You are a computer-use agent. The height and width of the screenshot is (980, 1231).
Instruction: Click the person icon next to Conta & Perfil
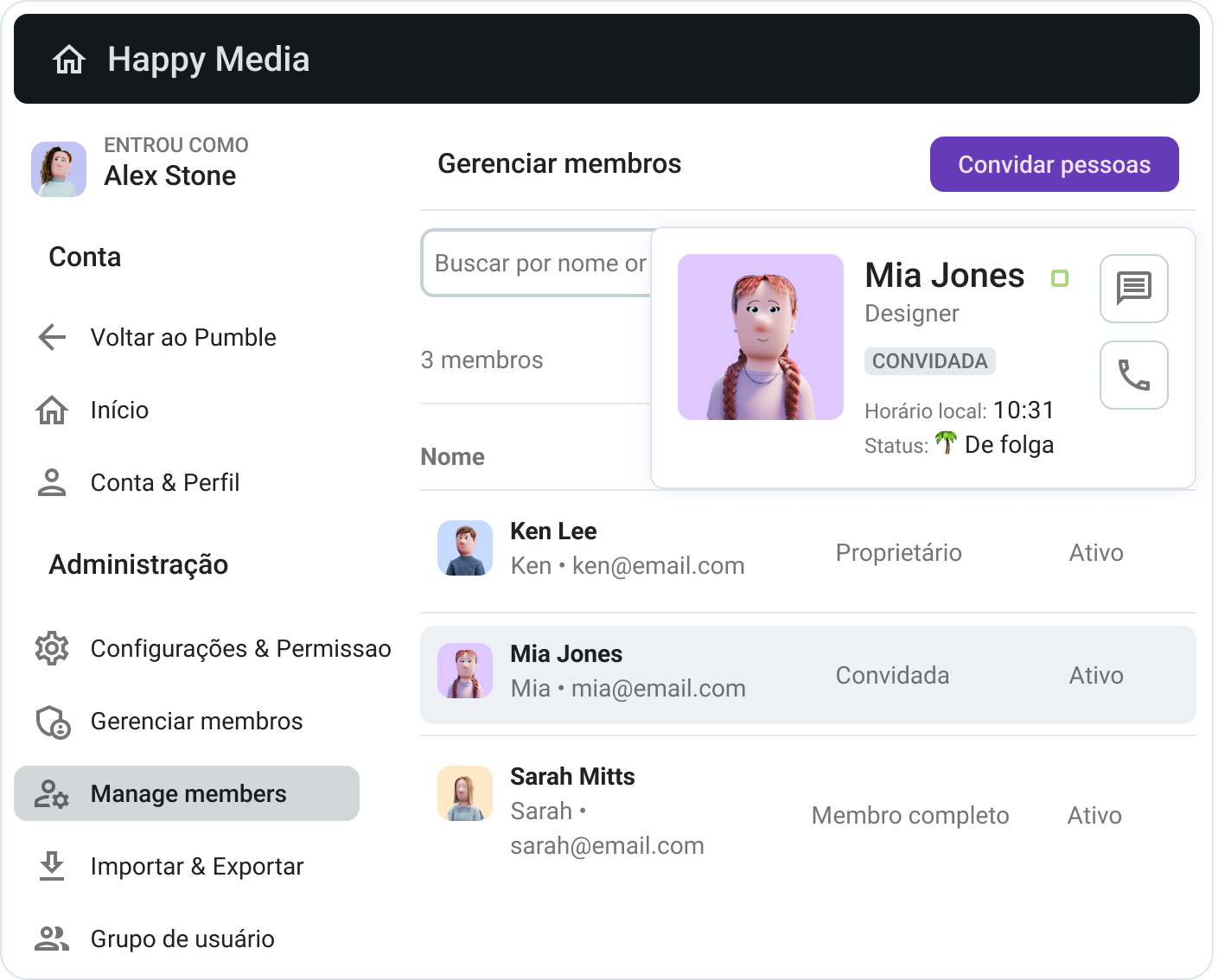click(x=52, y=482)
